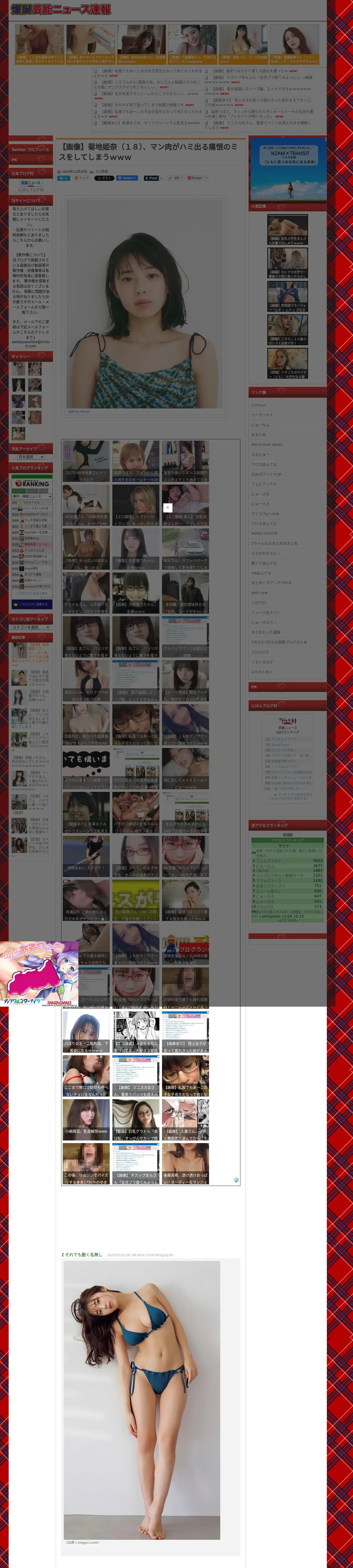Open the エロ情報 category link under the article title
Viewport: 353px width, 1568px height.
(101, 172)
